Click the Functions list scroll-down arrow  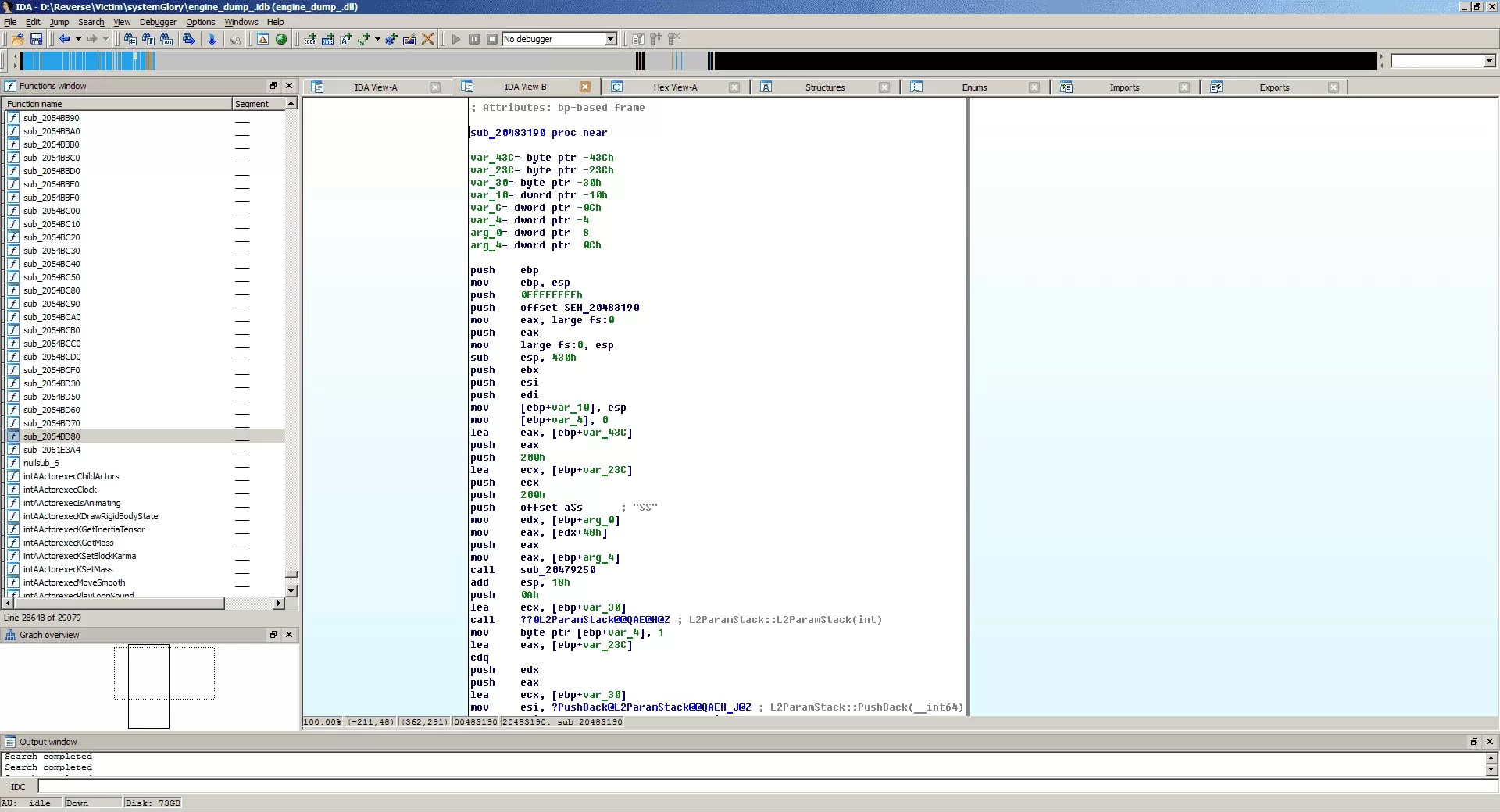(x=291, y=591)
